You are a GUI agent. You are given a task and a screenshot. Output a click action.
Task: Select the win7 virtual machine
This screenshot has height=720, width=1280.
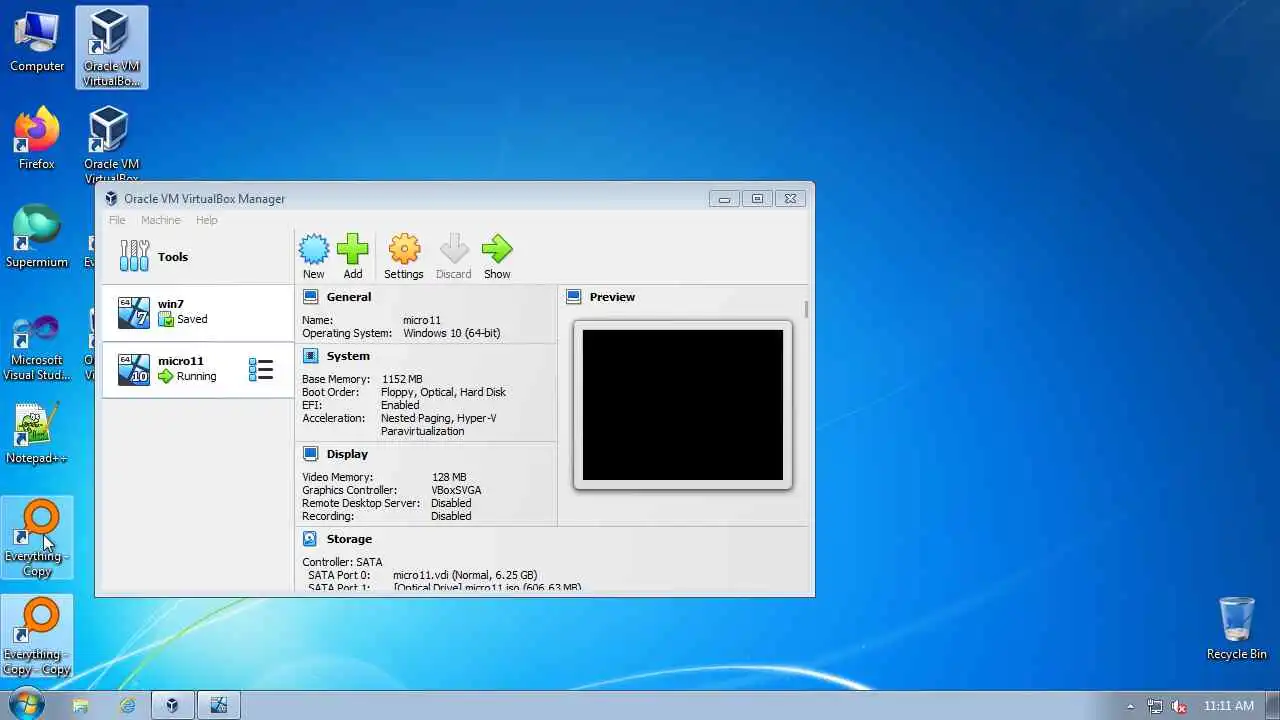tap(197, 312)
